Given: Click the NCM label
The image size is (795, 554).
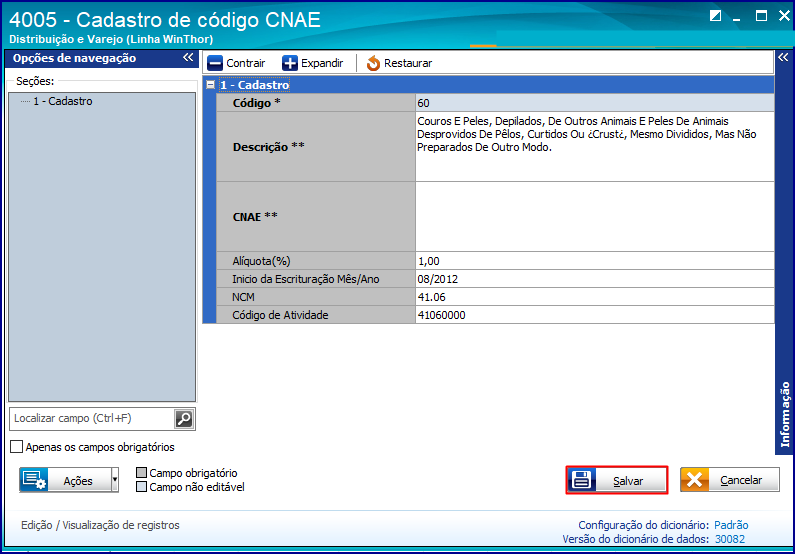Looking at the screenshot, I should (x=243, y=298).
